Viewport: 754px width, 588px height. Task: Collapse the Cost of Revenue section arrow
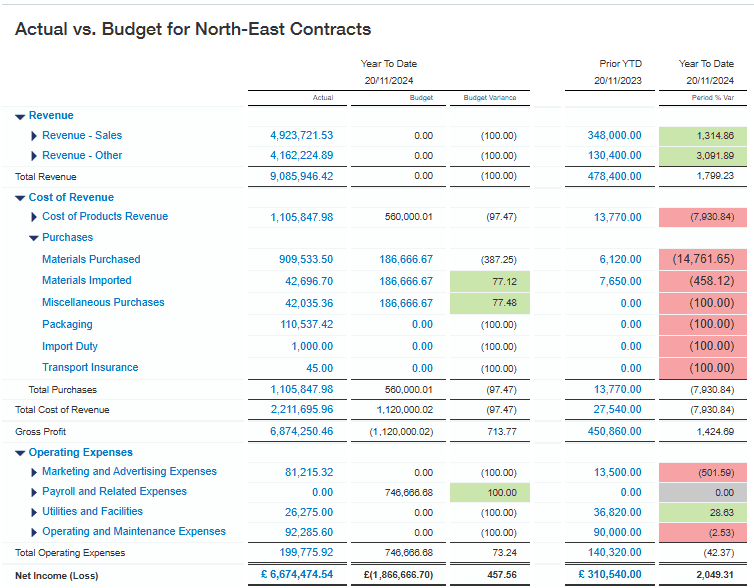(20, 198)
